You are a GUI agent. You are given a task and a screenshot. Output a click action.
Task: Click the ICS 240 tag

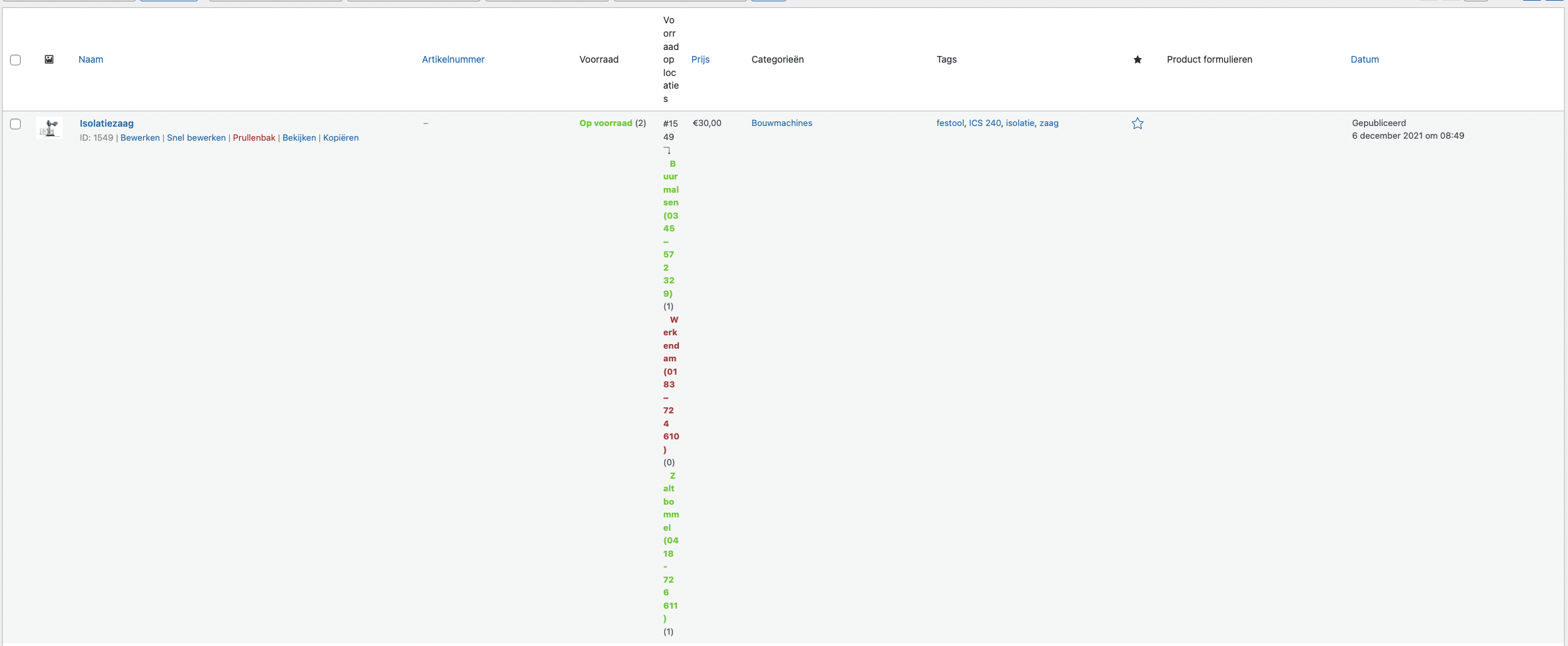(x=985, y=123)
